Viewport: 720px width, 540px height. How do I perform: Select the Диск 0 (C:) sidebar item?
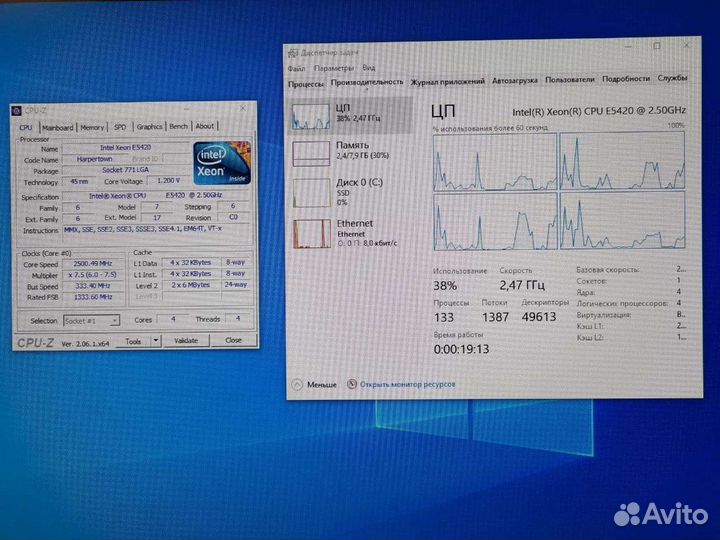click(351, 191)
